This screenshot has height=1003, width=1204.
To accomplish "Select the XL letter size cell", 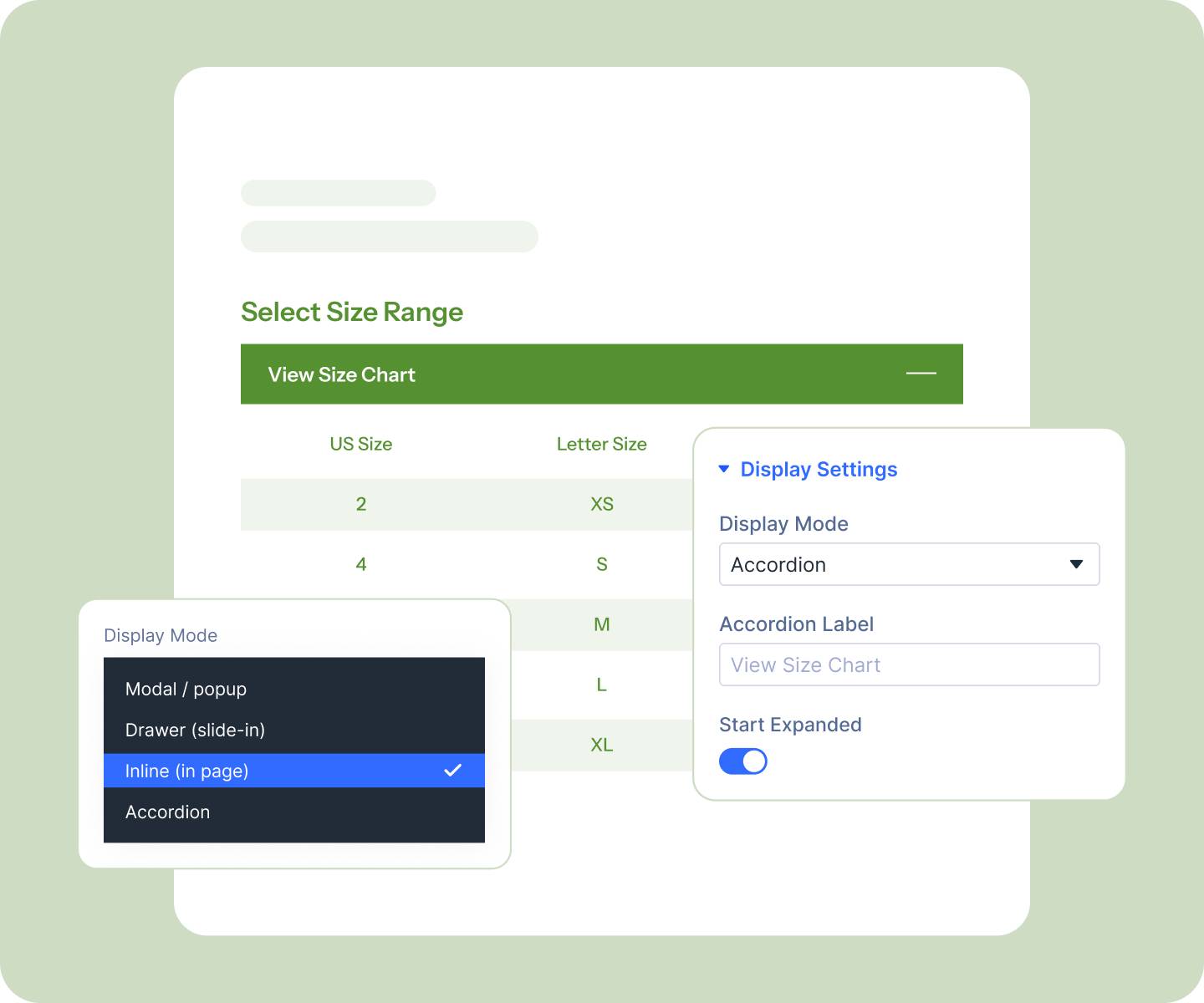I will tap(602, 745).
